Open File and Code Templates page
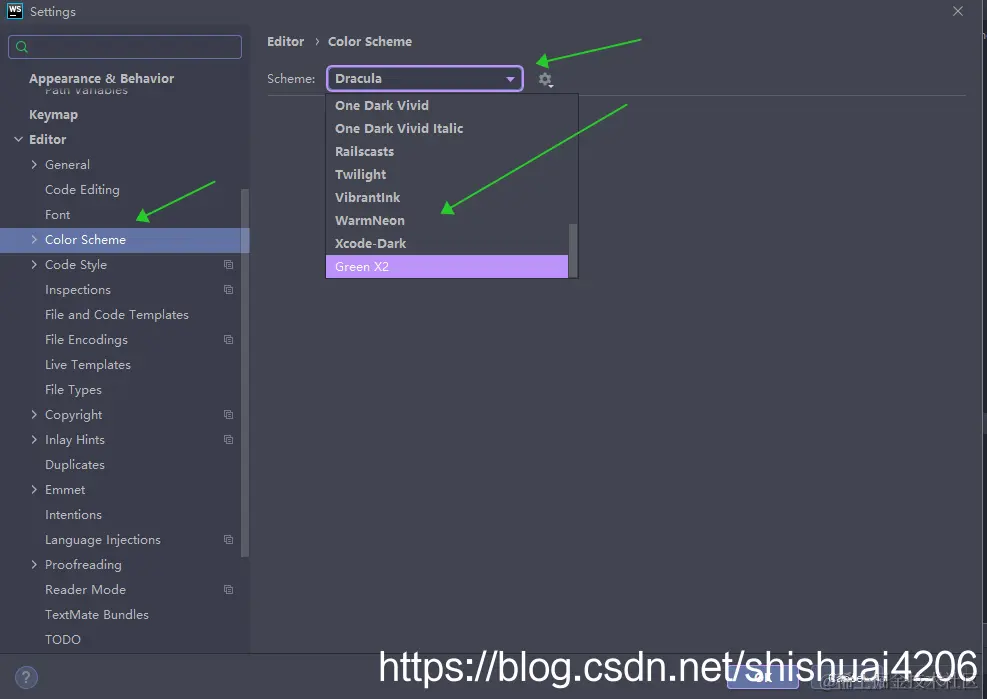The height and width of the screenshot is (699, 987). point(117,315)
